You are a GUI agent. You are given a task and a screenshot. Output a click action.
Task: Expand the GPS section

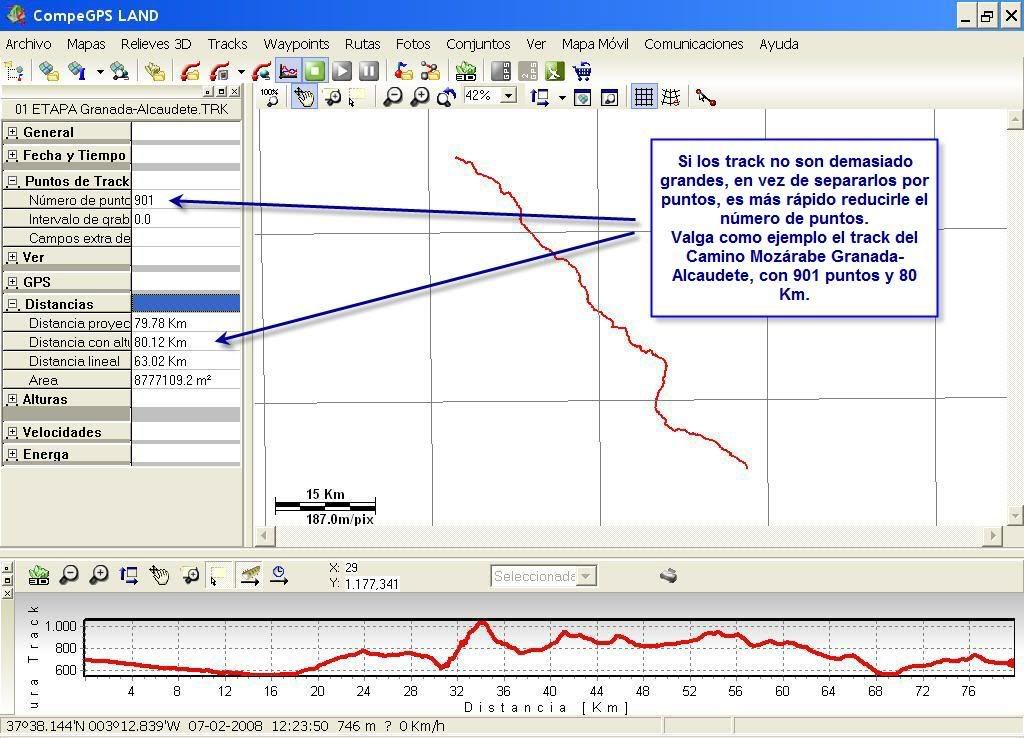click(x=12, y=282)
